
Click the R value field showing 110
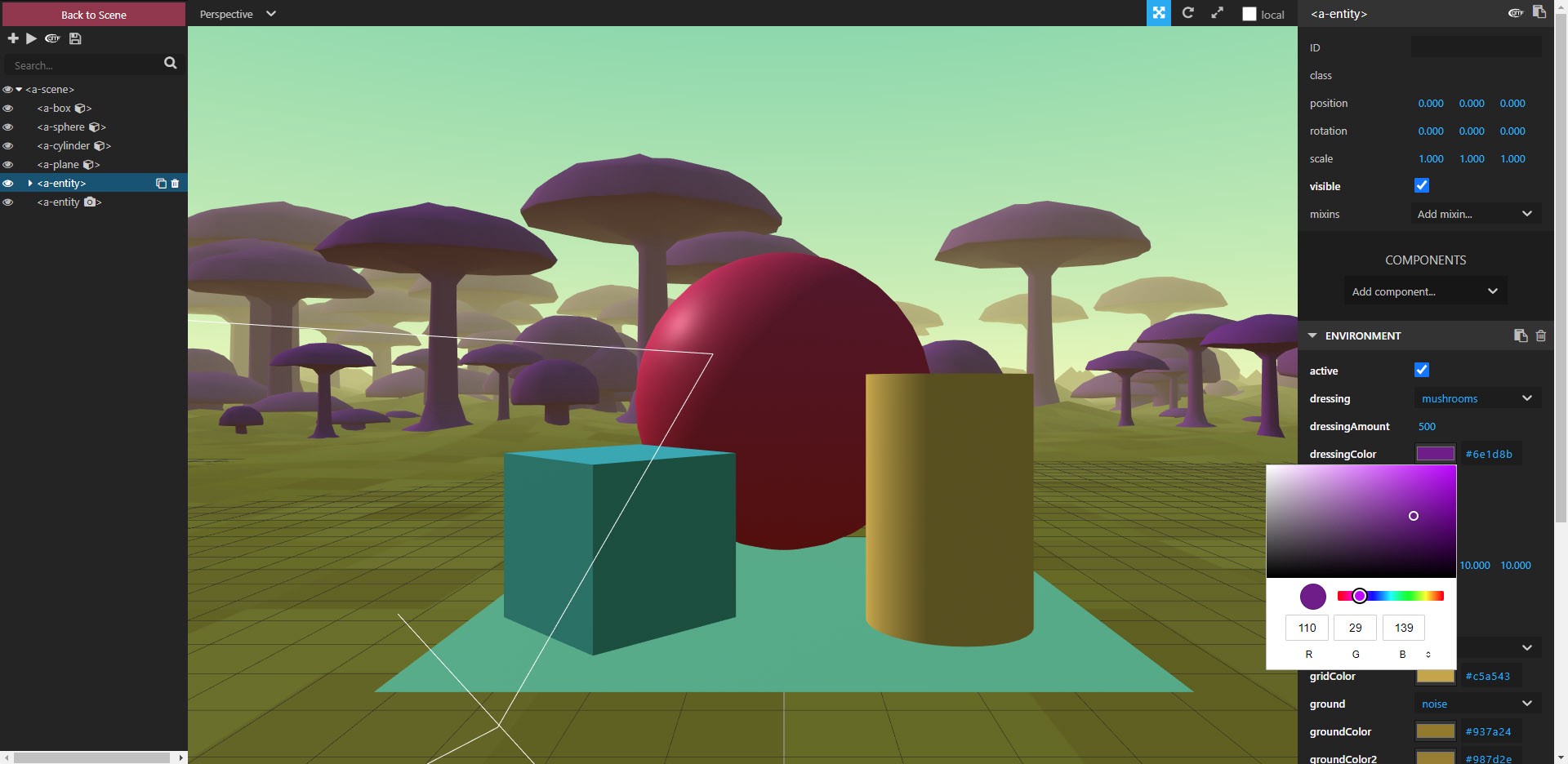point(1307,628)
